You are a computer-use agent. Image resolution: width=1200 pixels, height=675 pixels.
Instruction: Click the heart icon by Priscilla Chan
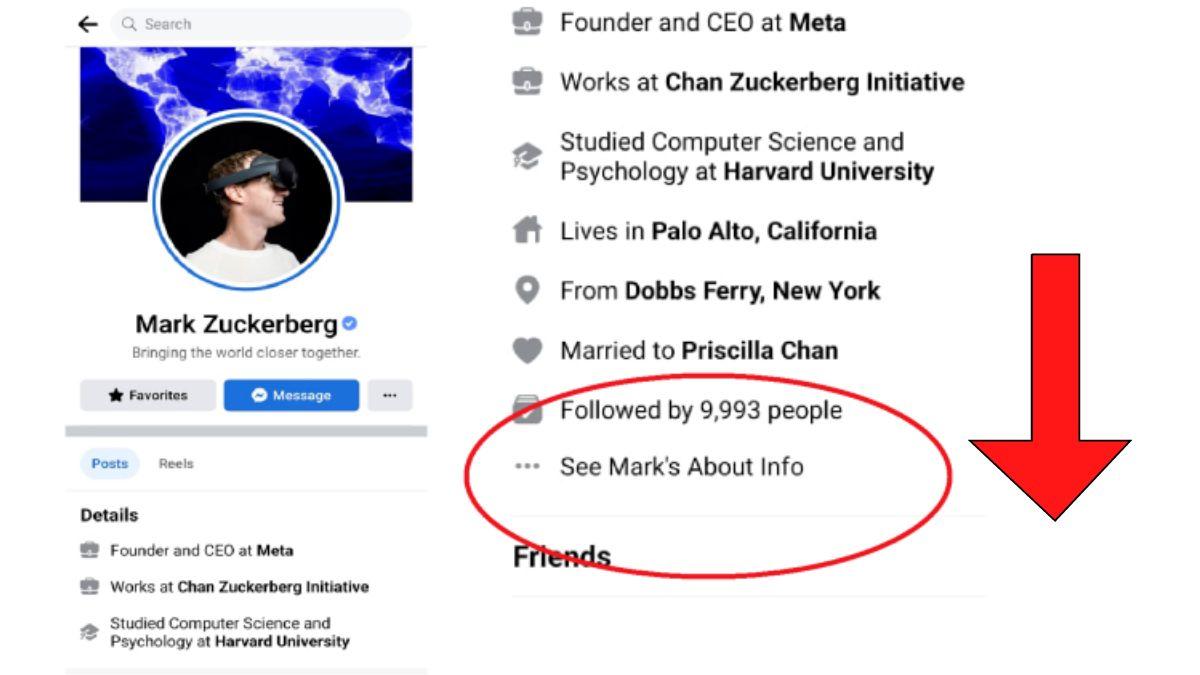527,351
